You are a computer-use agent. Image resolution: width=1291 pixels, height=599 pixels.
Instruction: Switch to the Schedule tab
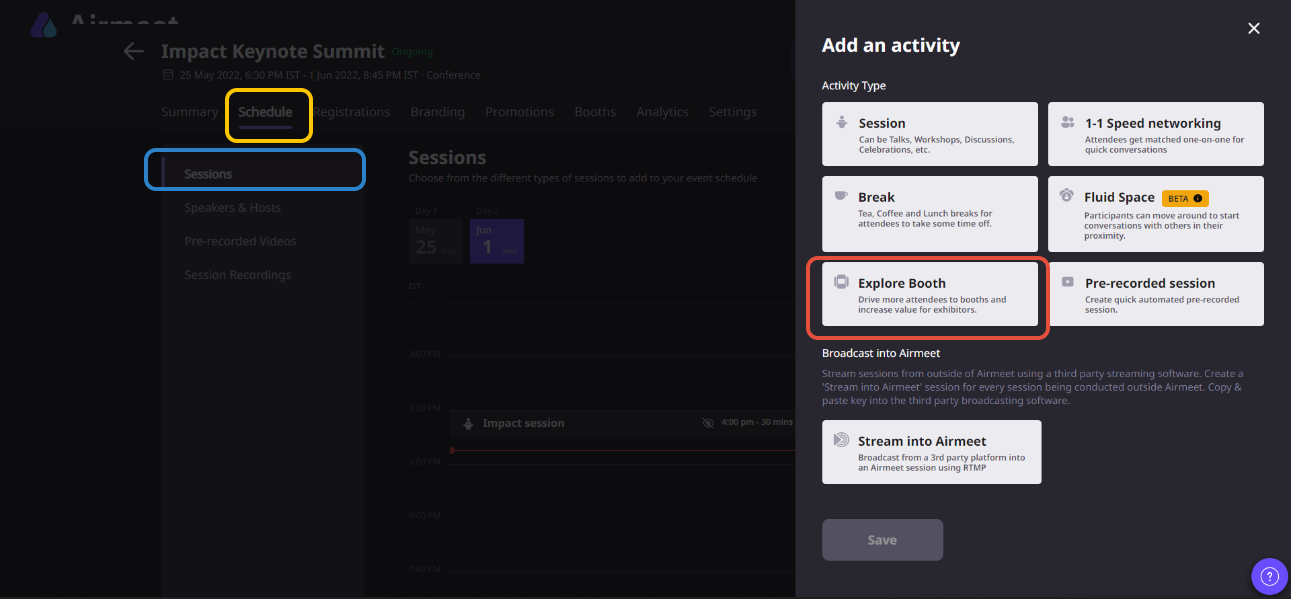click(x=265, y=112)
